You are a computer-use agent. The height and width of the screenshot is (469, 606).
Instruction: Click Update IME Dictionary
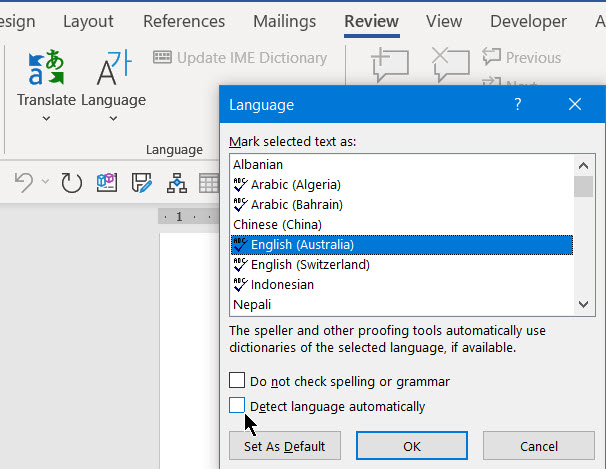pyautogui.click(x=240, y=58)
